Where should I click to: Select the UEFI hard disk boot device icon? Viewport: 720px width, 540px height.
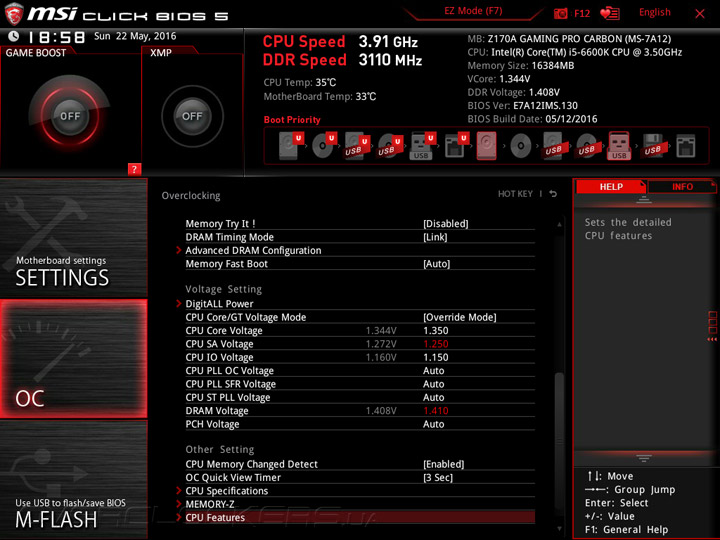pos(291,146)
